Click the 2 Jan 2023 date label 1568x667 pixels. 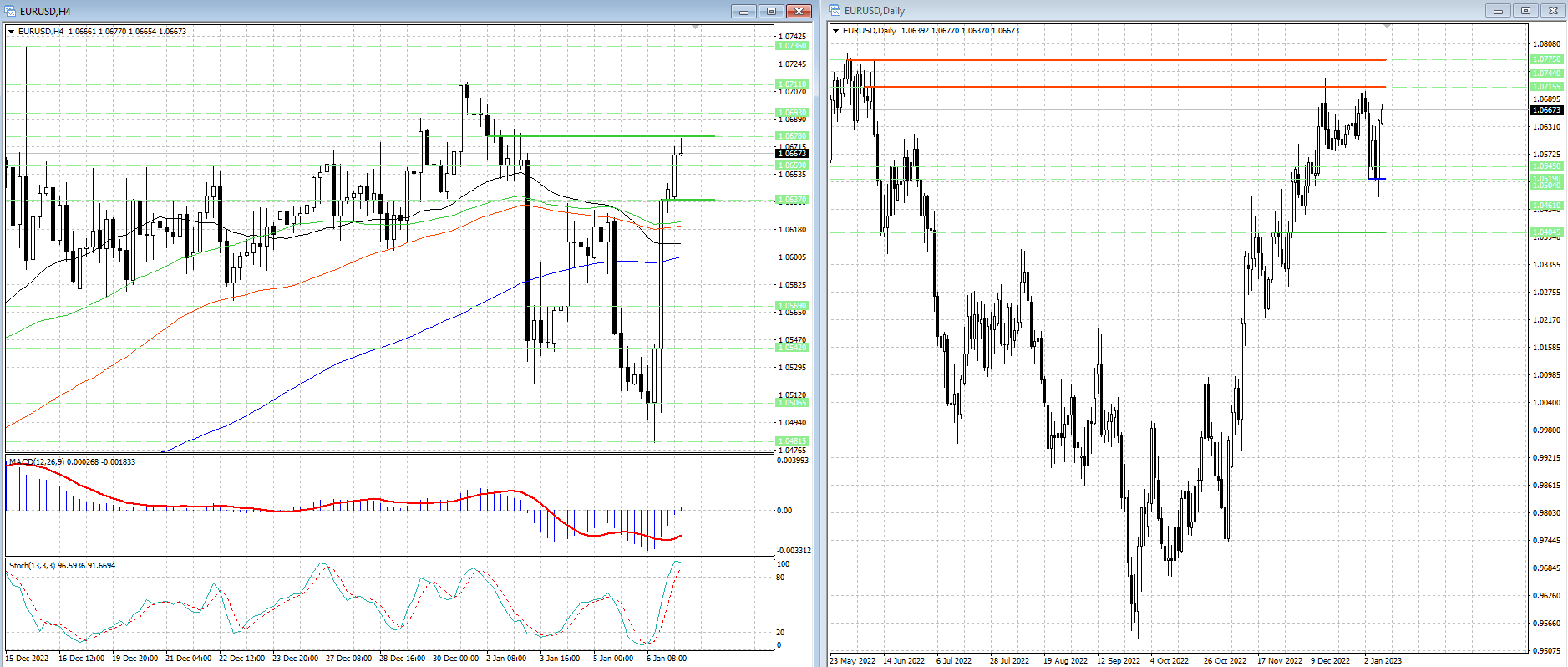[x=1383, y=661]
